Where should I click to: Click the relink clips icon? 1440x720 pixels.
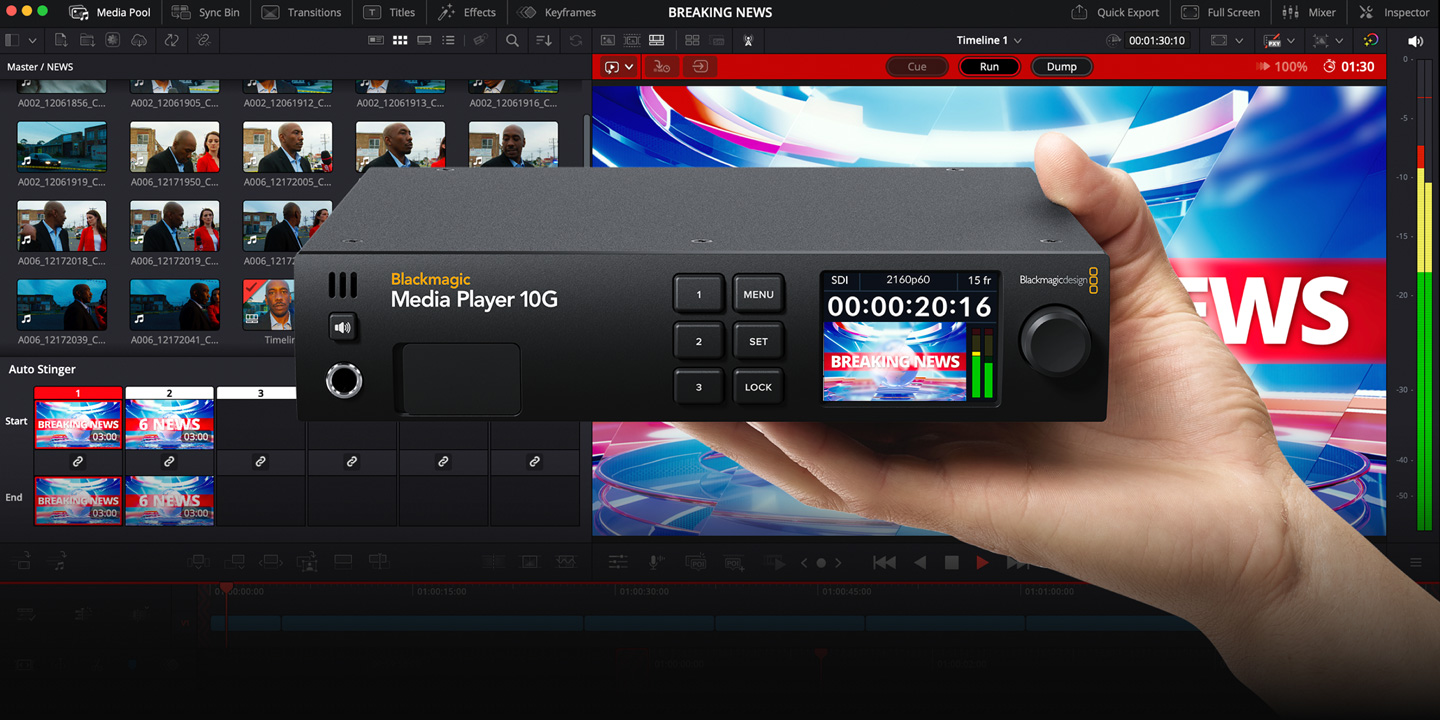point(204,40)
